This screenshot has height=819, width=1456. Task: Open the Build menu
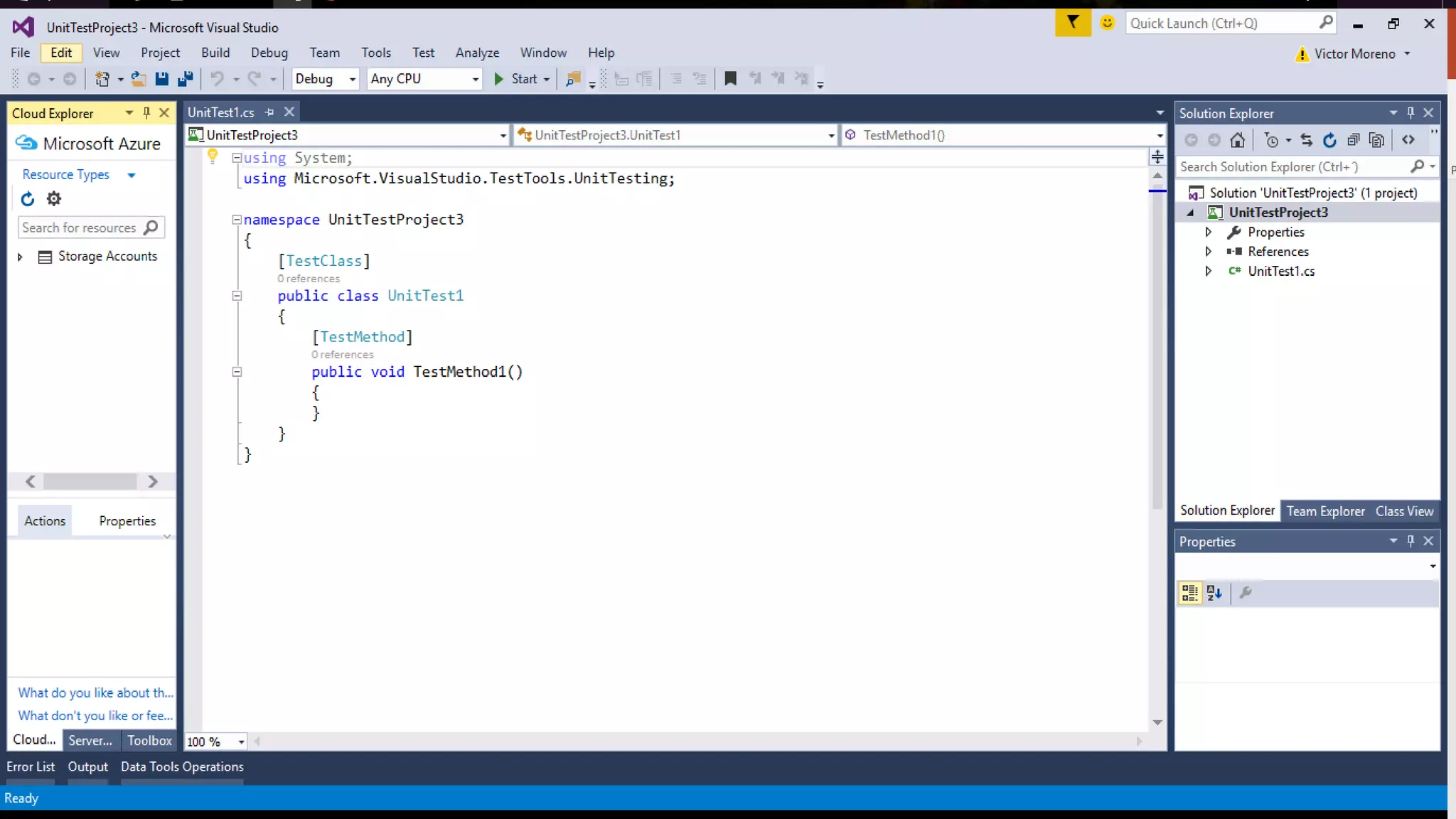(x=215, y=53)
